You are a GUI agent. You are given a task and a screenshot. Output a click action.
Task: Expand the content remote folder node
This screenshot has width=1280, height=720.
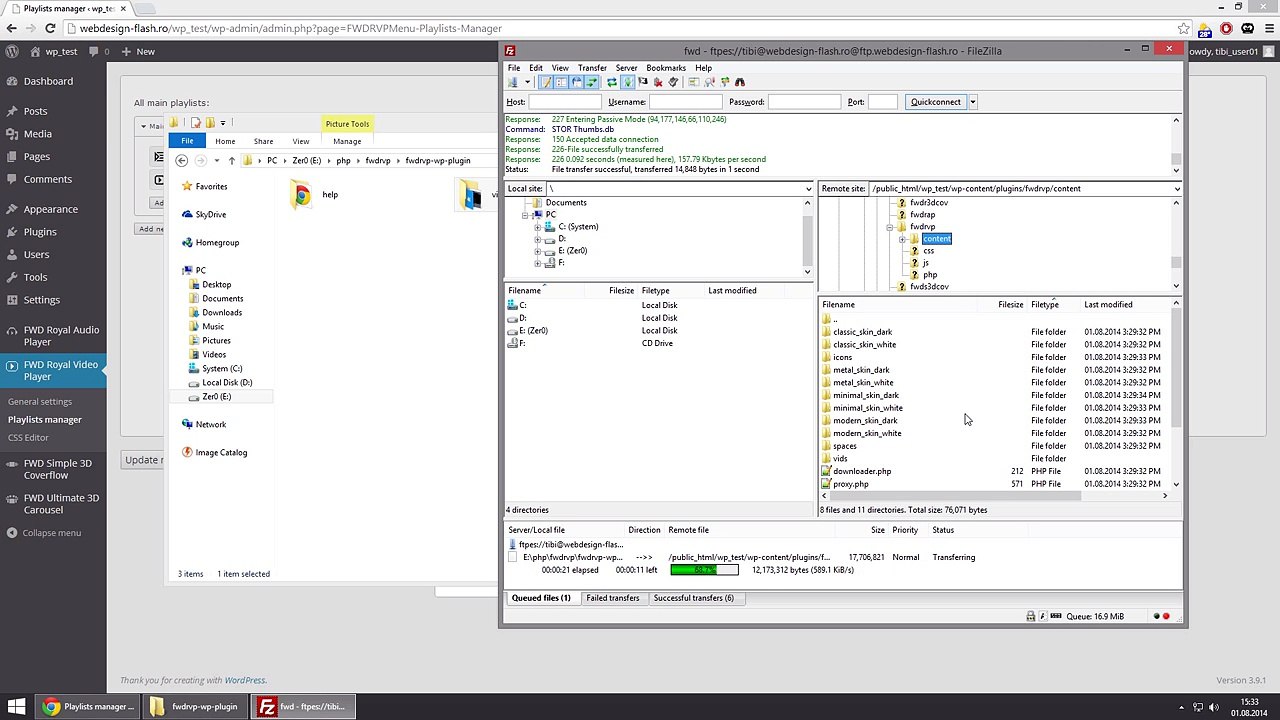(x=902, y=239)
